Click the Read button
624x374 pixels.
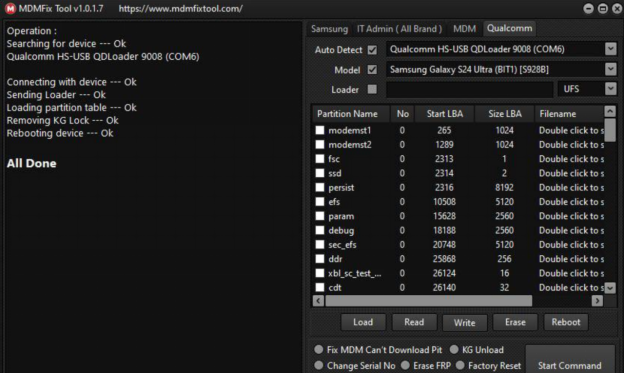414,322
